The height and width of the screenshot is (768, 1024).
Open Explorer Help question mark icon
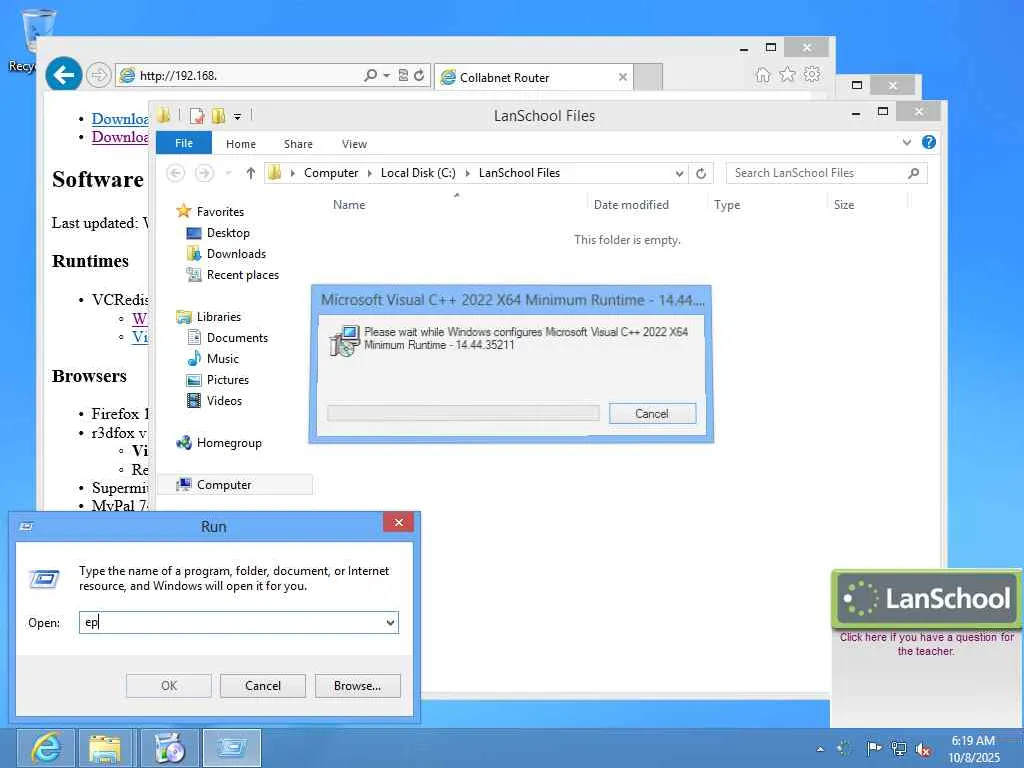929,142
